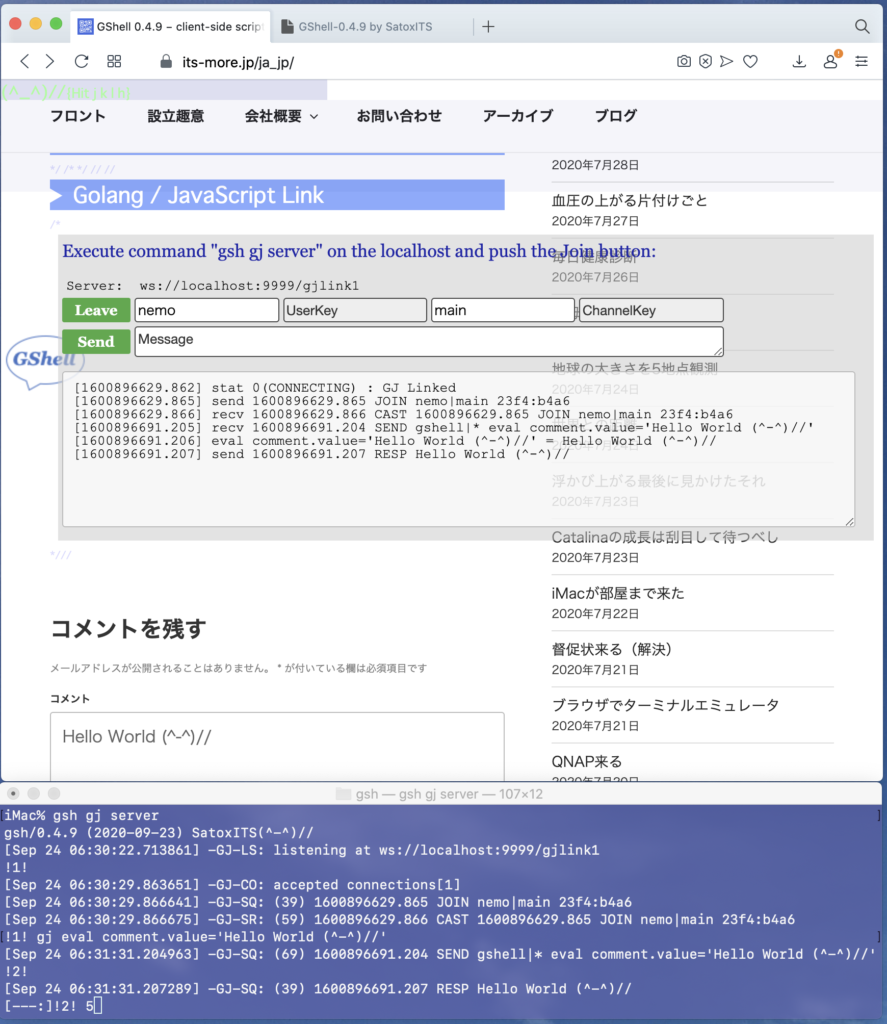Expand the 会社概要 dropdown menu
The image size is (887, 1024).
(281, 116)
